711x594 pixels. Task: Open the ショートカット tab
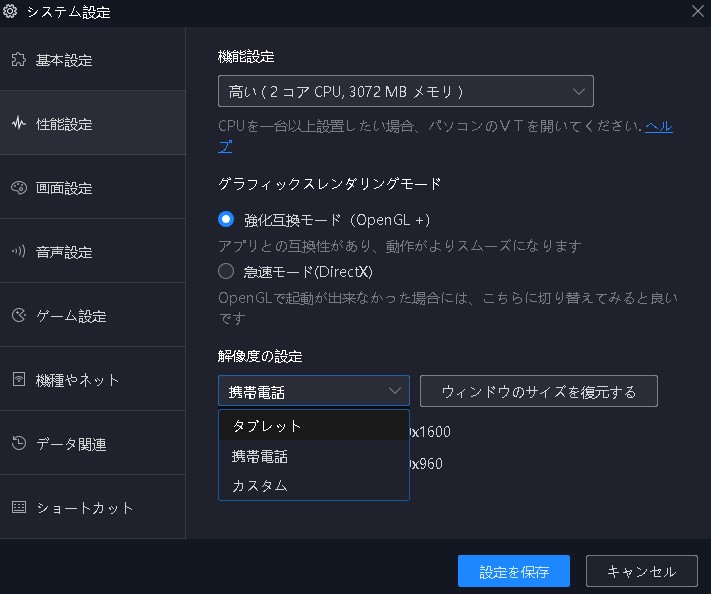tap(93, 506)
